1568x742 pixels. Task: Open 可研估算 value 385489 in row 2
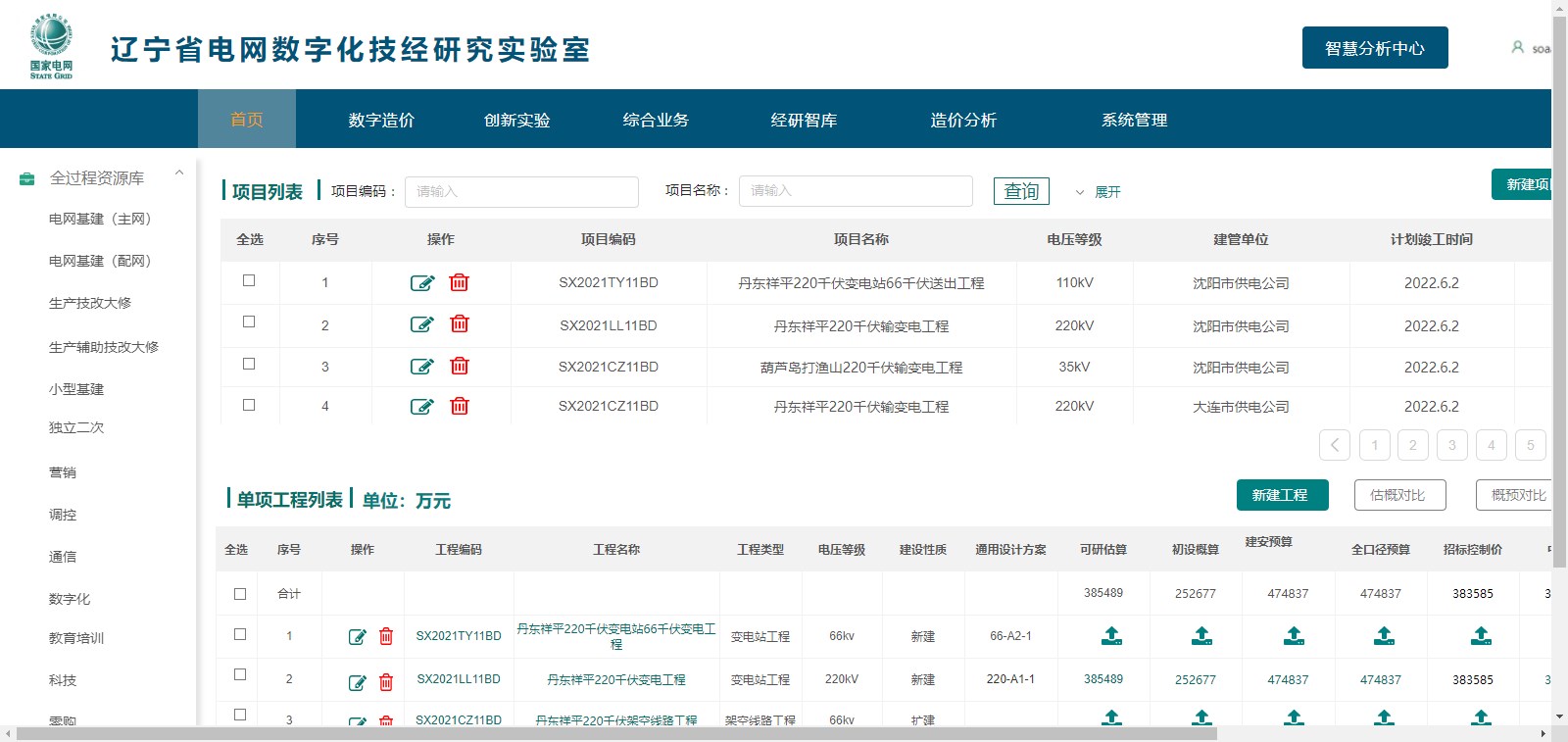(x=1103, y=678)
